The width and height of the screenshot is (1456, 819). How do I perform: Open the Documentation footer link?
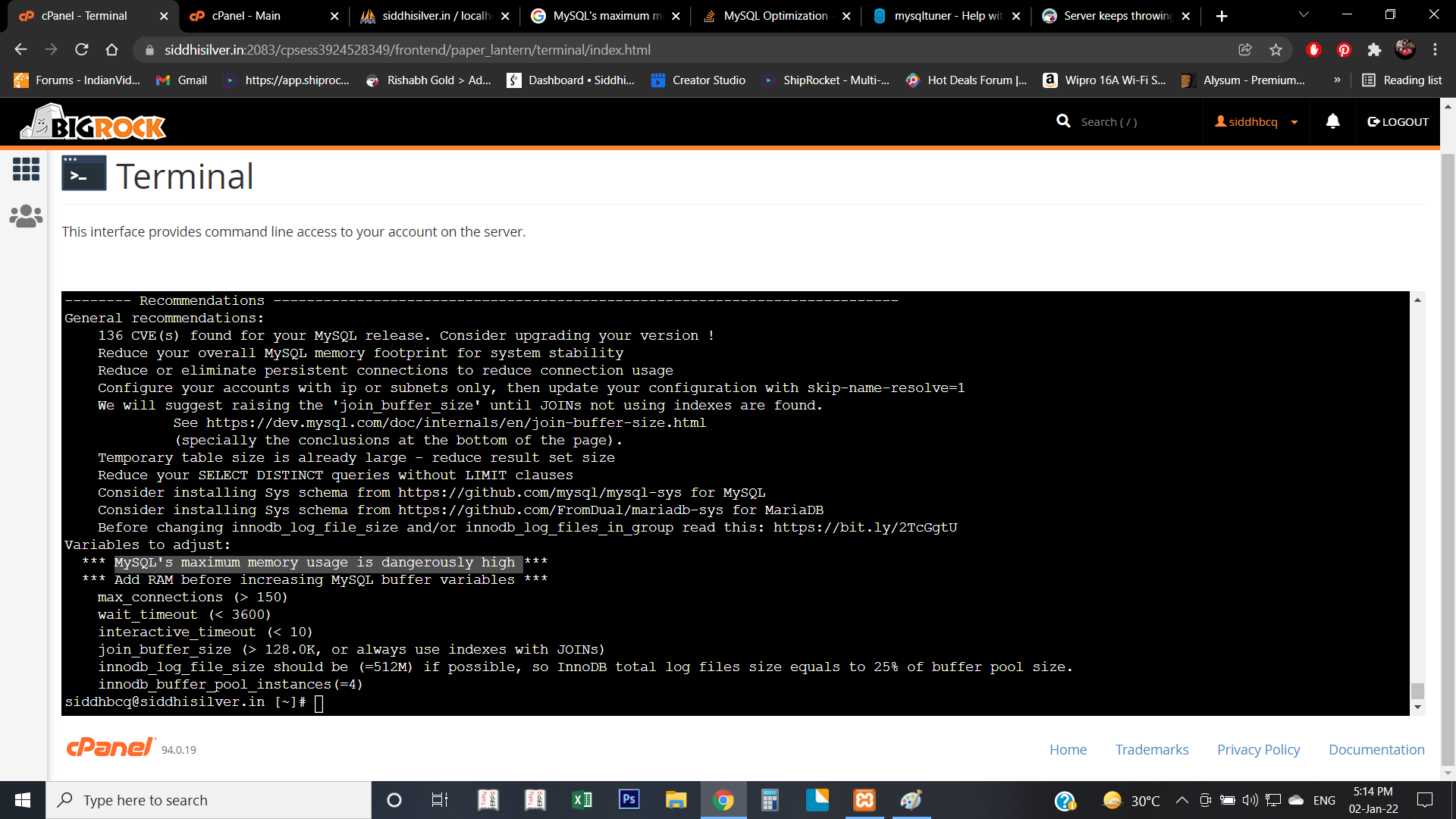pyautogui.click(x=1376, y=749)
